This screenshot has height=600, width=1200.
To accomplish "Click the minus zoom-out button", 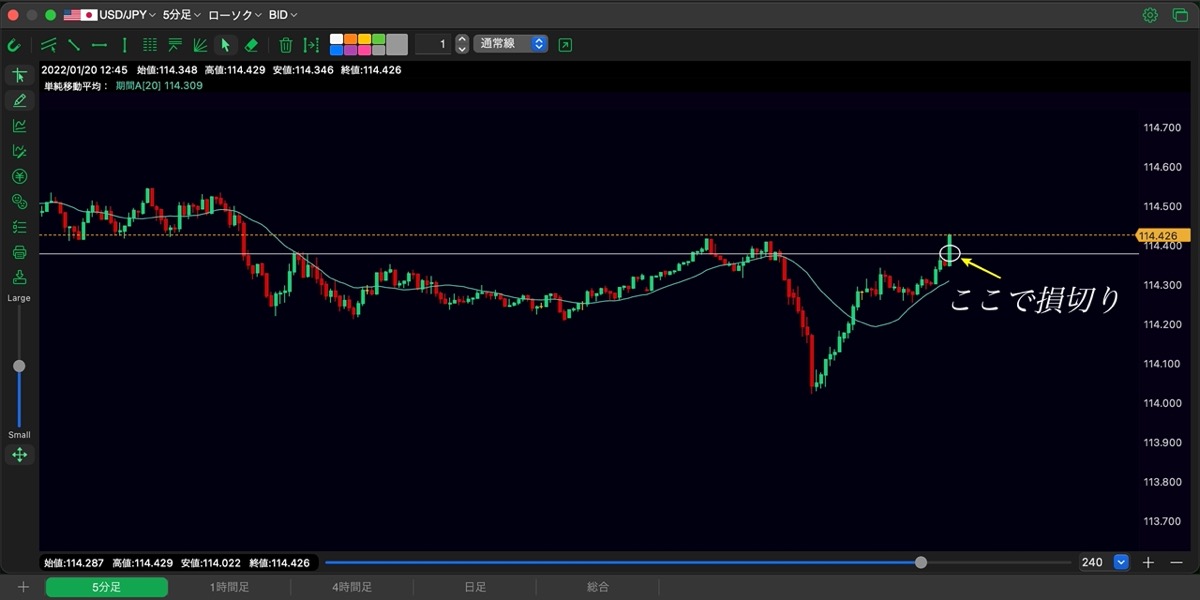I will [x=1176, y=562].
